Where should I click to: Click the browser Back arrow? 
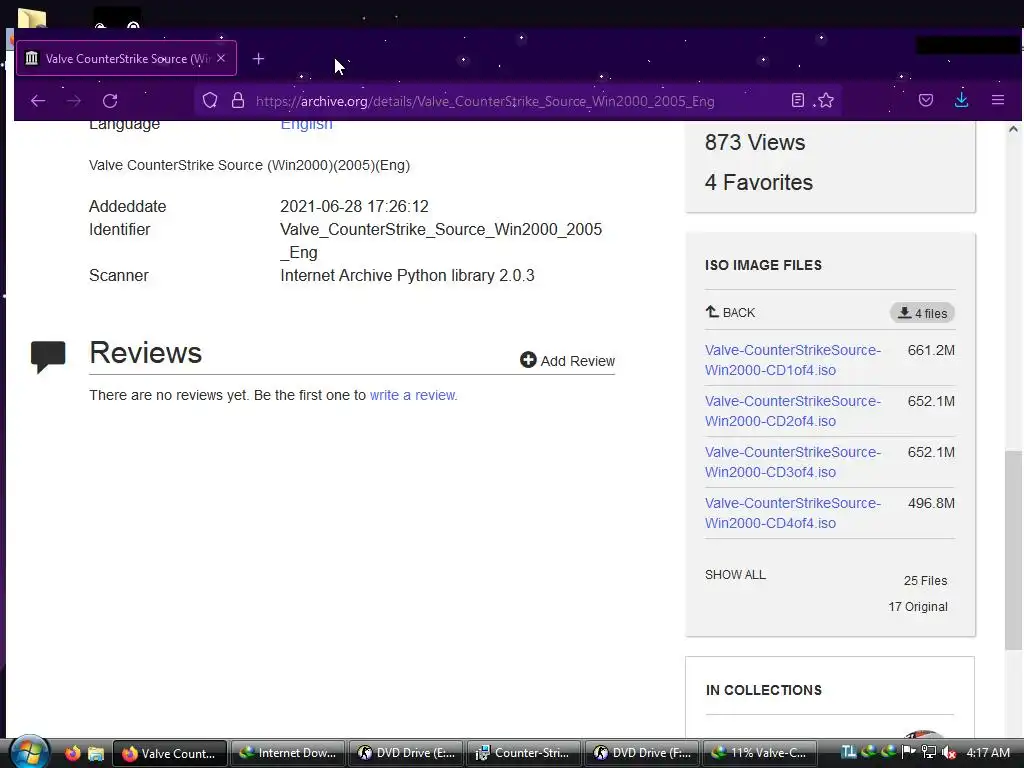coord(38,101)
